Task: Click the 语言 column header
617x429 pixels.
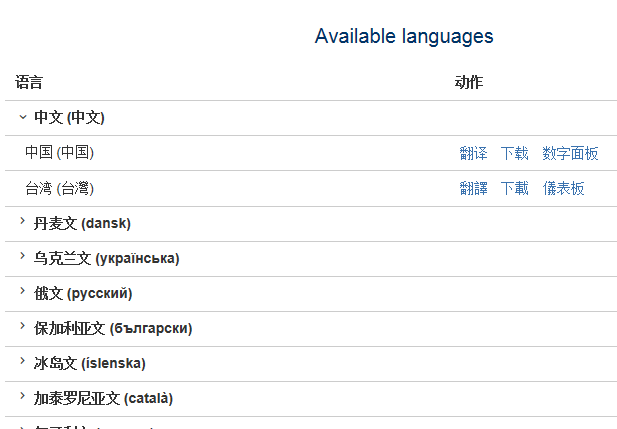Action: tap(29, 82)
